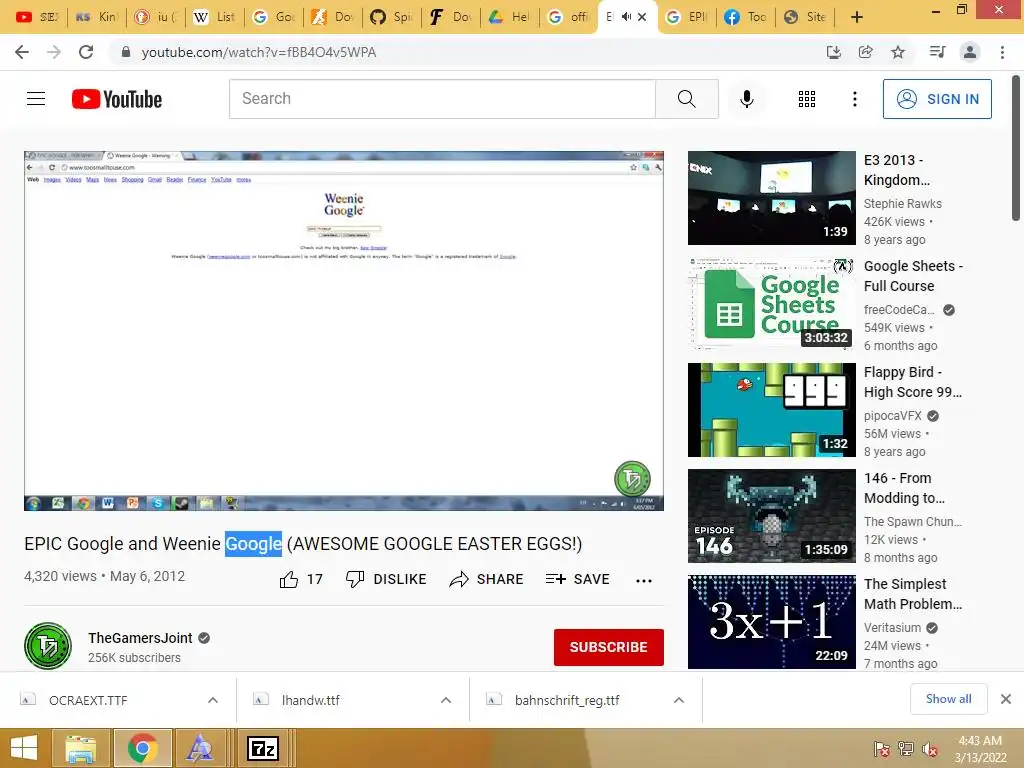
Task: Switch to the Facebook Too tab
Action: [746, 17]
